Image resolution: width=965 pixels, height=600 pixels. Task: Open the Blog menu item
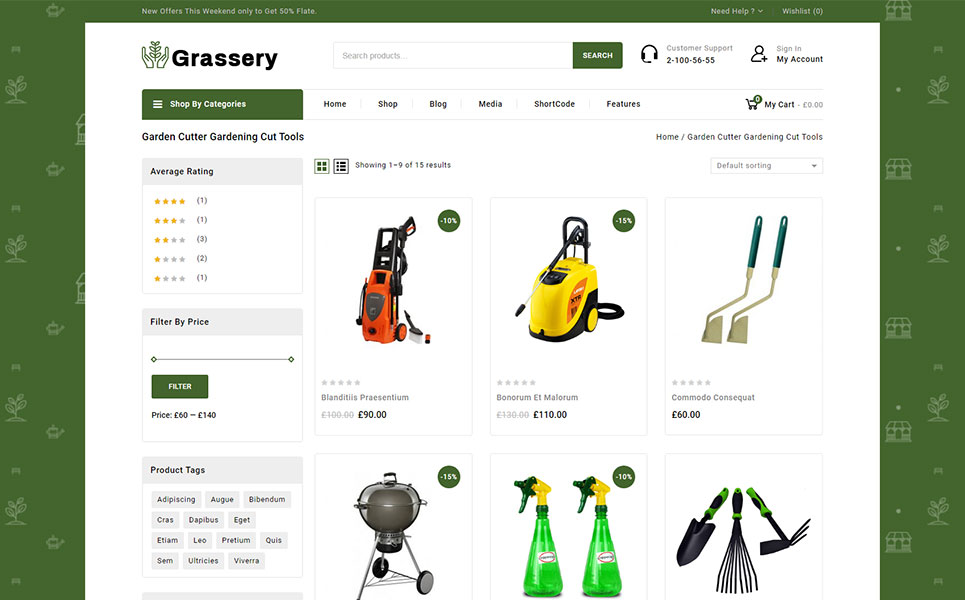438,104
